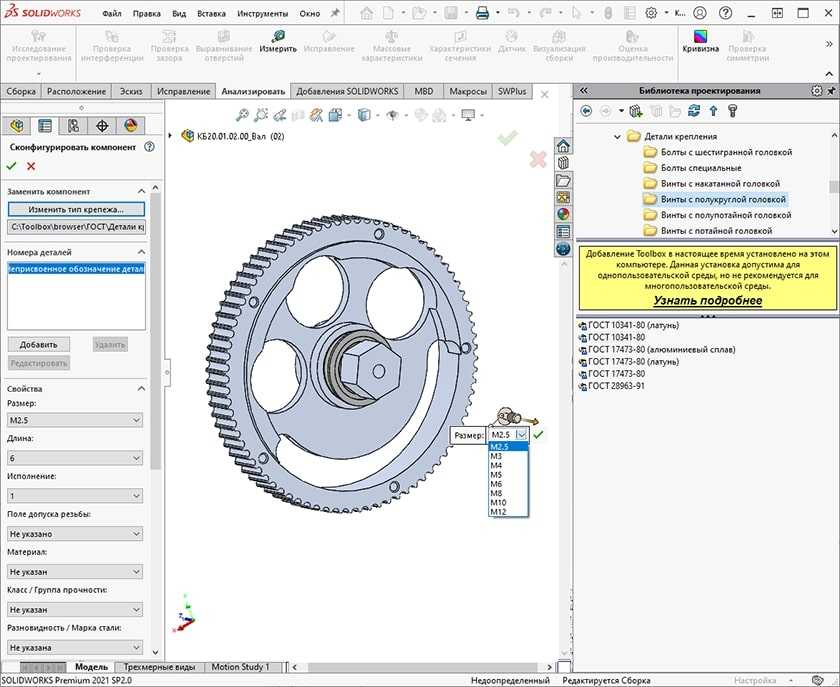
Task: Click the Print icon in title toolbar
Action: 482,13
